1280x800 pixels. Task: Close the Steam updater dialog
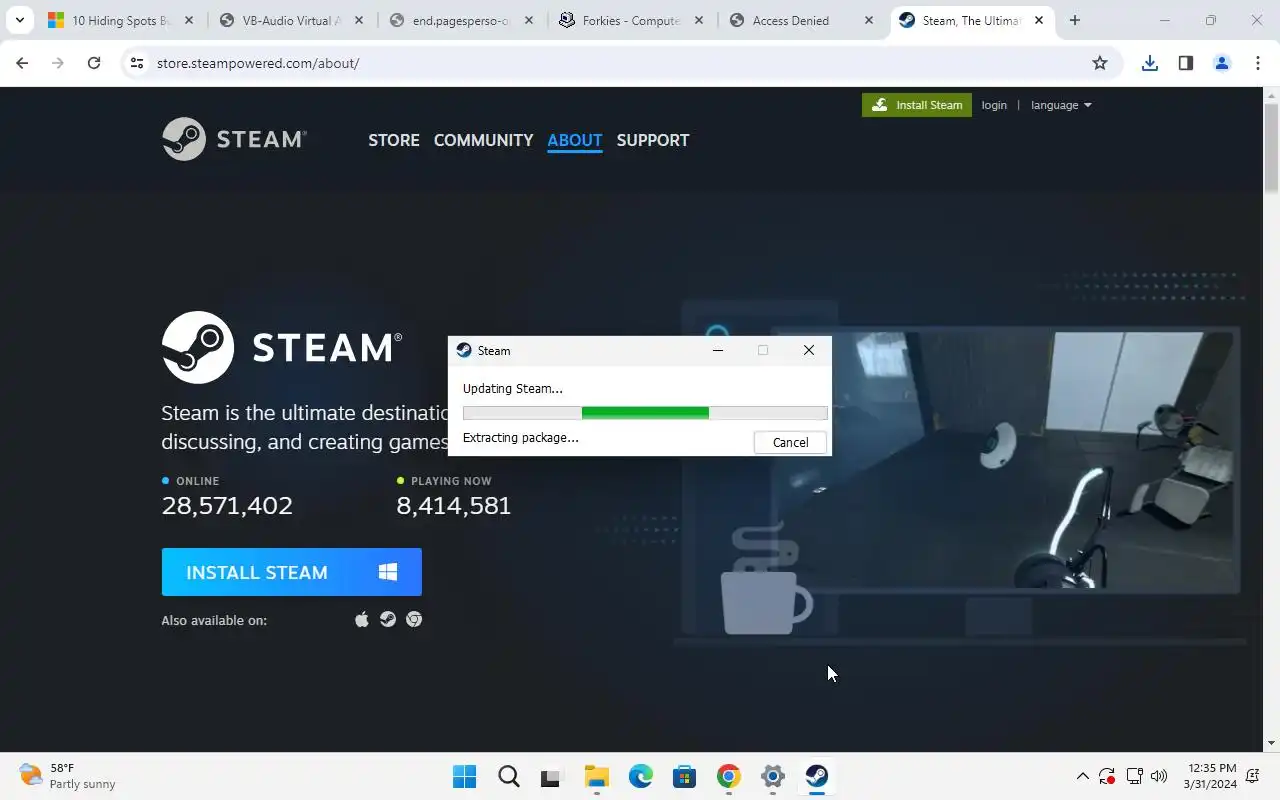(x=809, y=350)
